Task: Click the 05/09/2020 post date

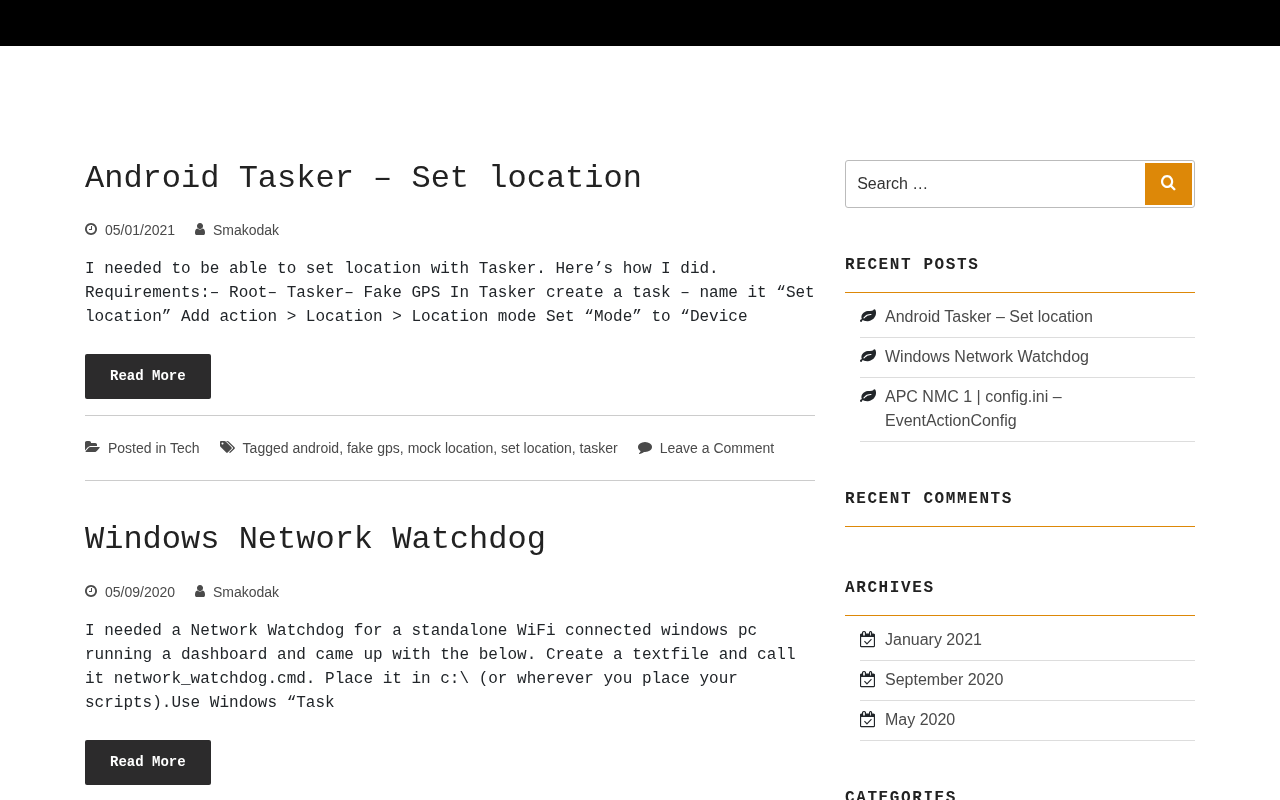Action: click(140, 592)
